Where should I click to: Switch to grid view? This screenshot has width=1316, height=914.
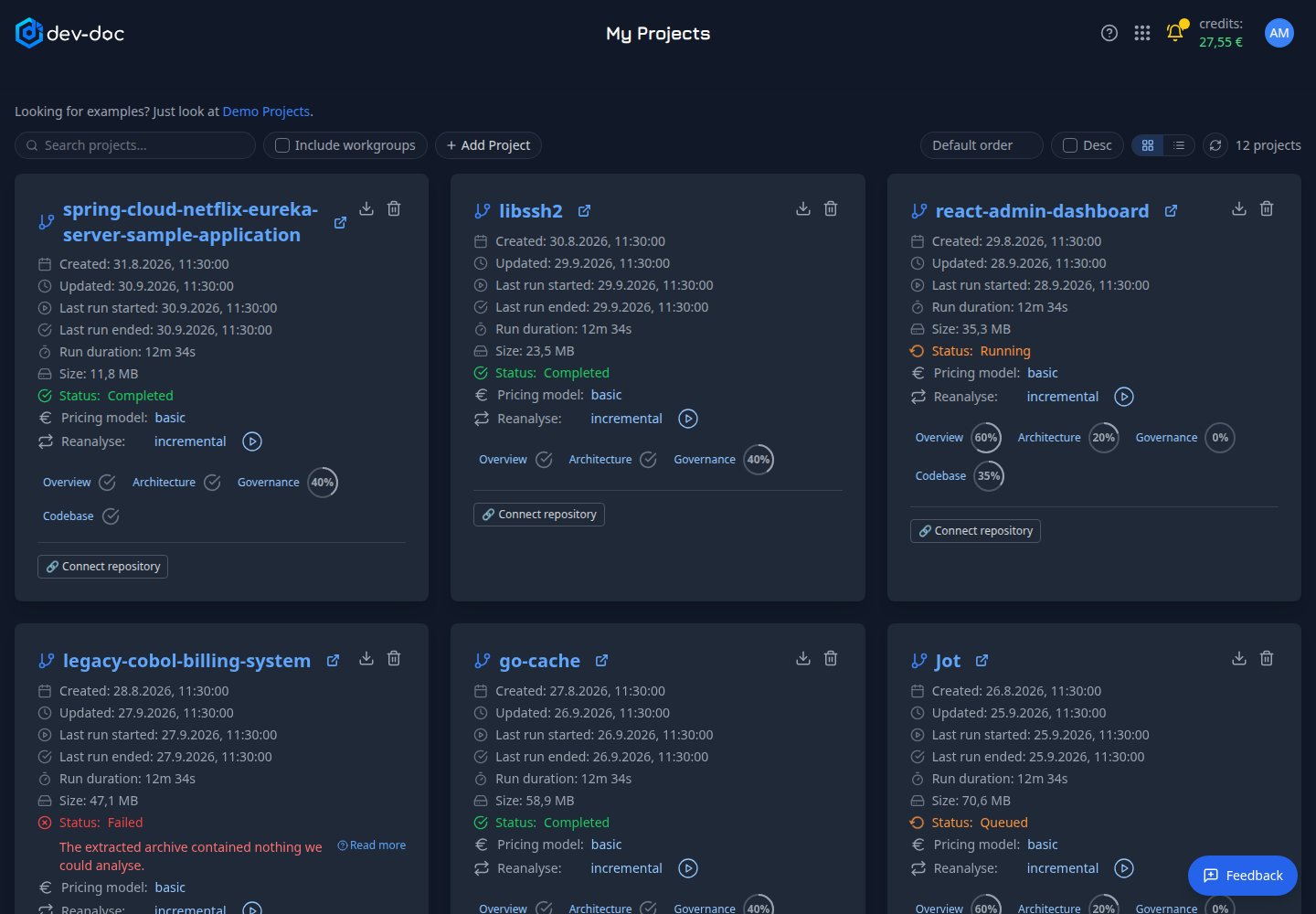1147,145
